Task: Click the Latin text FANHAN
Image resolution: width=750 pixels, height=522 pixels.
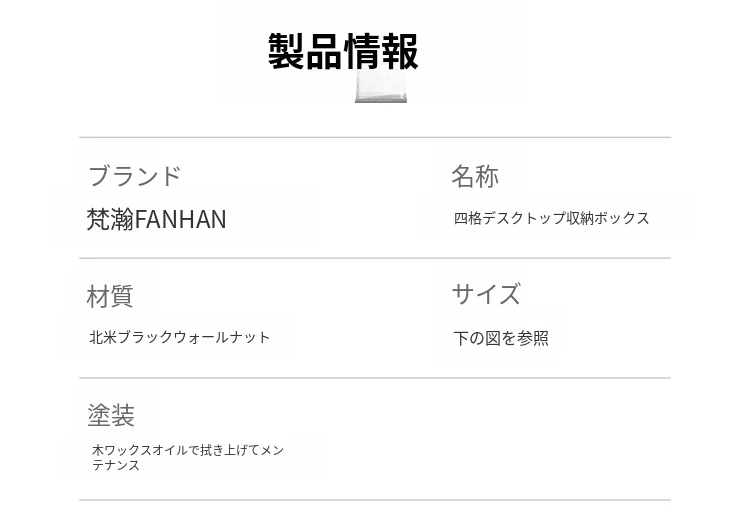Action: (x=181, y=219)
